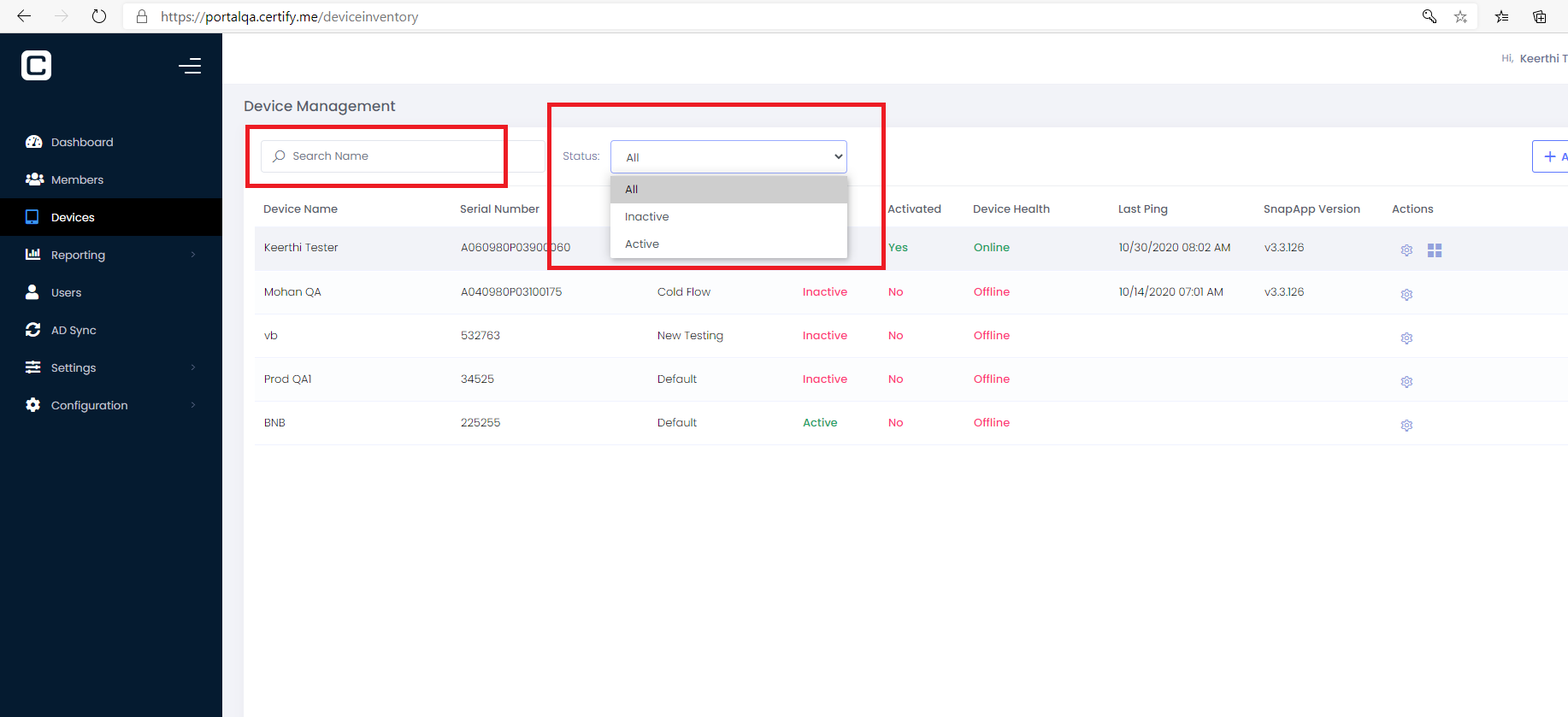The image size is (1568, 717).
Task: Click the Certify logo icon
Action: 36,65
